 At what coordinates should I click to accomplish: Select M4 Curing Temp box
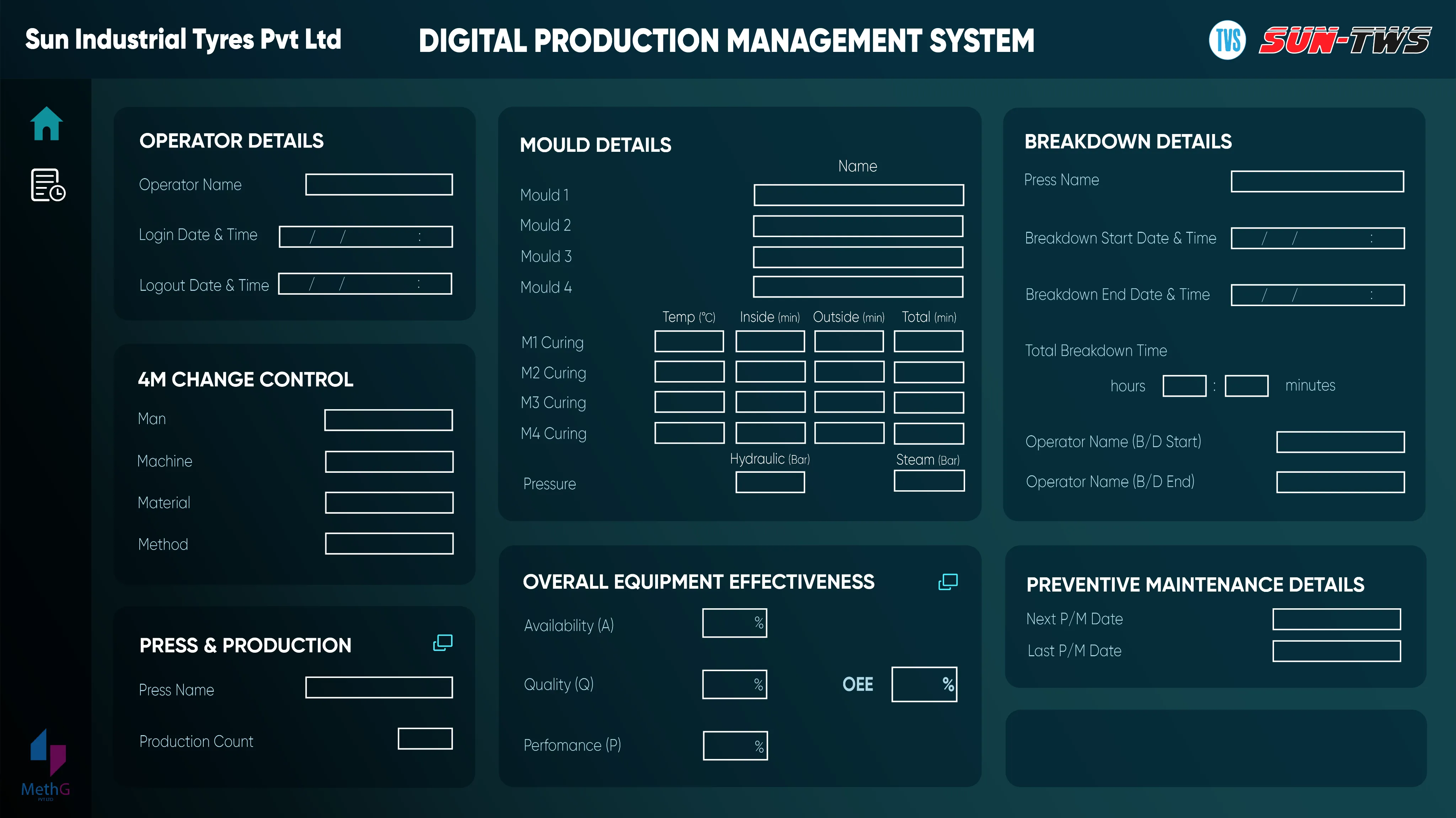click(x=690, y=433)
